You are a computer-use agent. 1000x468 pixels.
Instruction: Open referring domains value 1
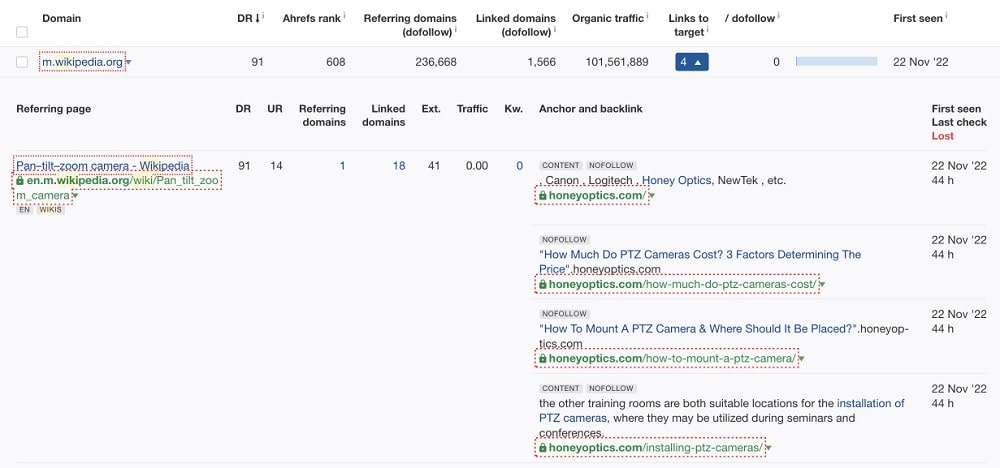(x=342, y=166)
